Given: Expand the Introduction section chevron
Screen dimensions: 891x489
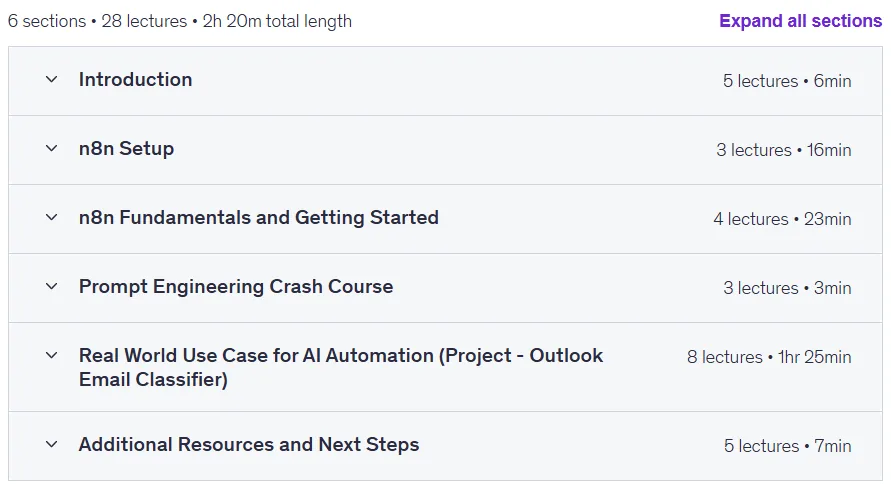Looking at the screenshot, I should (52, 80).
